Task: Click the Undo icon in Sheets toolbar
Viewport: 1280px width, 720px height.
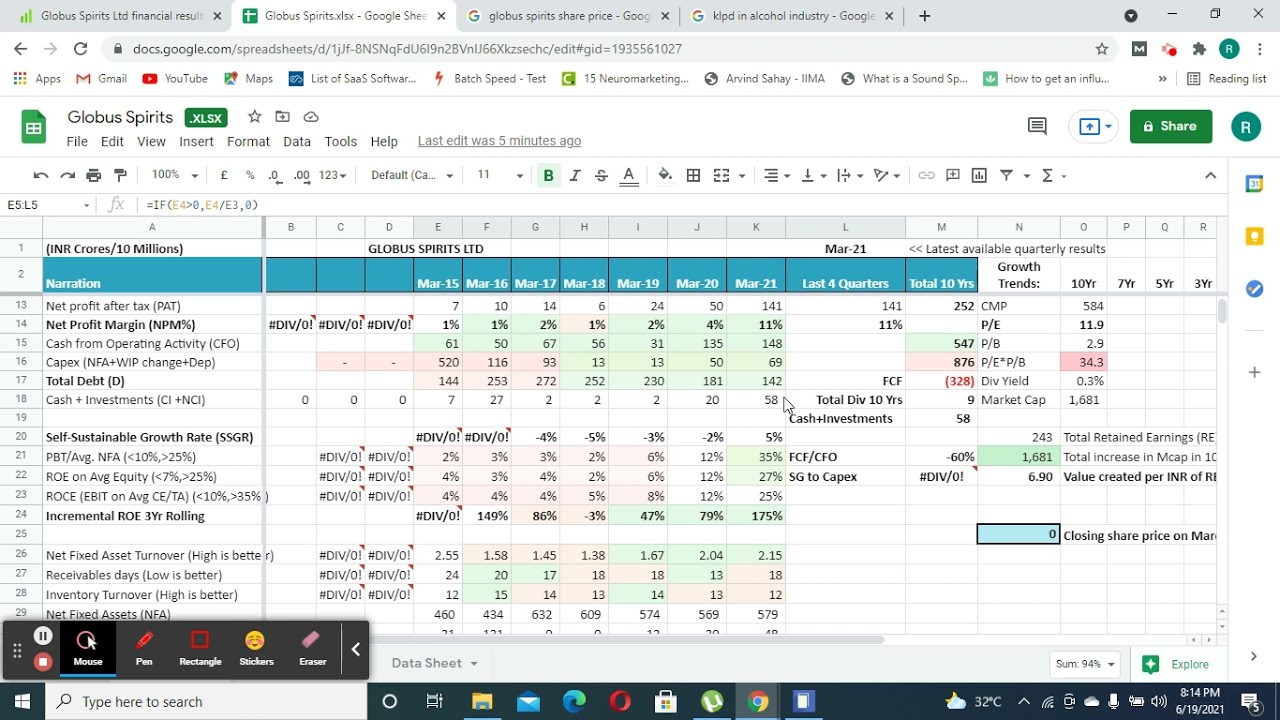Action: [41, 175]
